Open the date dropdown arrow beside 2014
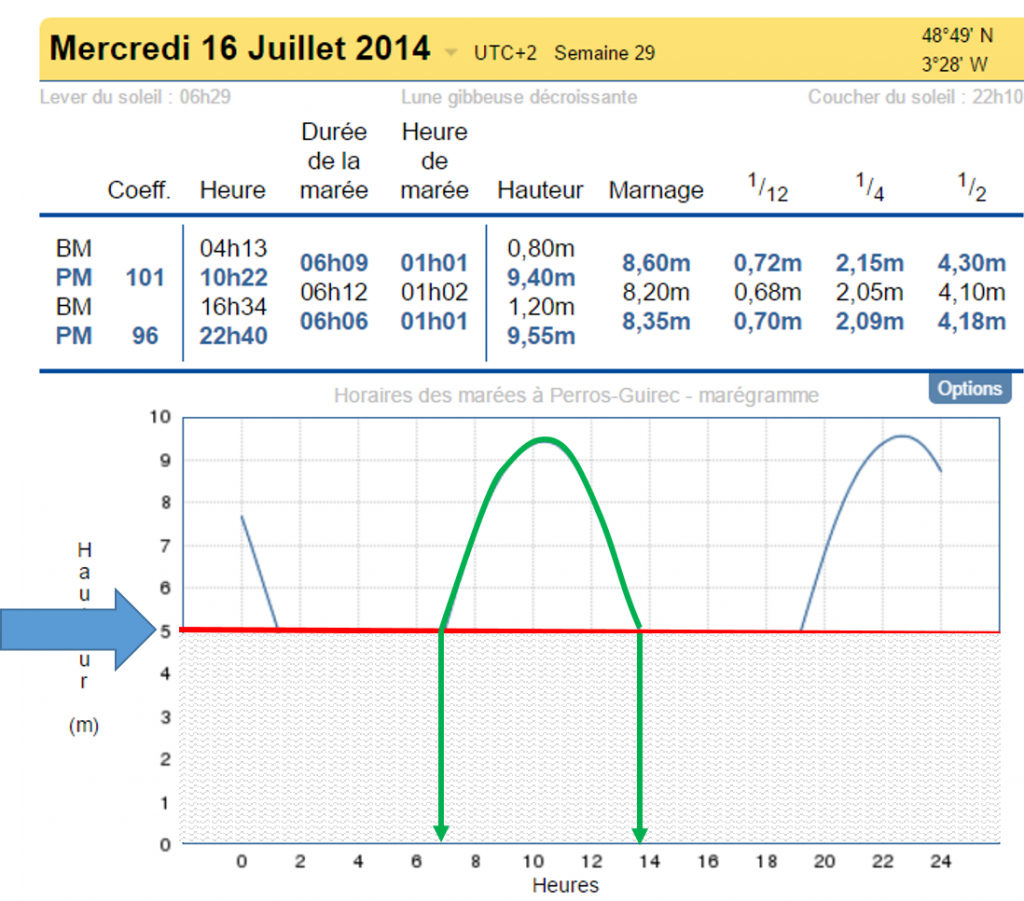1024x901 pixels. 451,52
